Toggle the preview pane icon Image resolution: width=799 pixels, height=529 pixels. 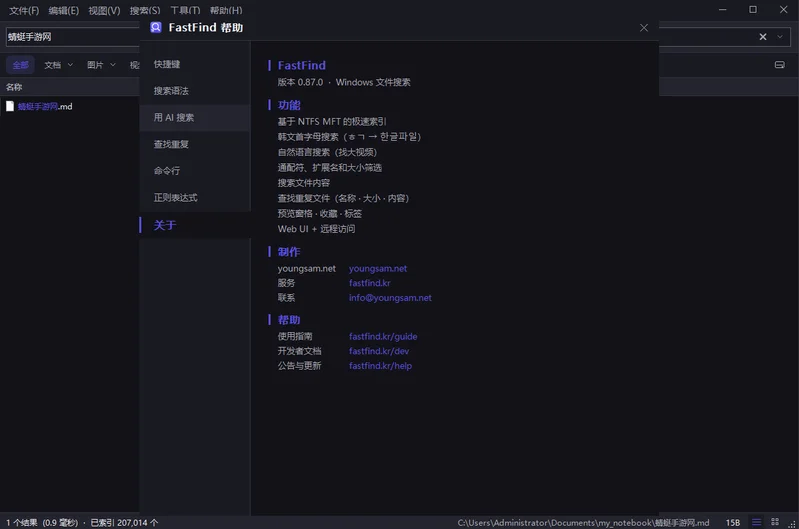coord(779,65)
